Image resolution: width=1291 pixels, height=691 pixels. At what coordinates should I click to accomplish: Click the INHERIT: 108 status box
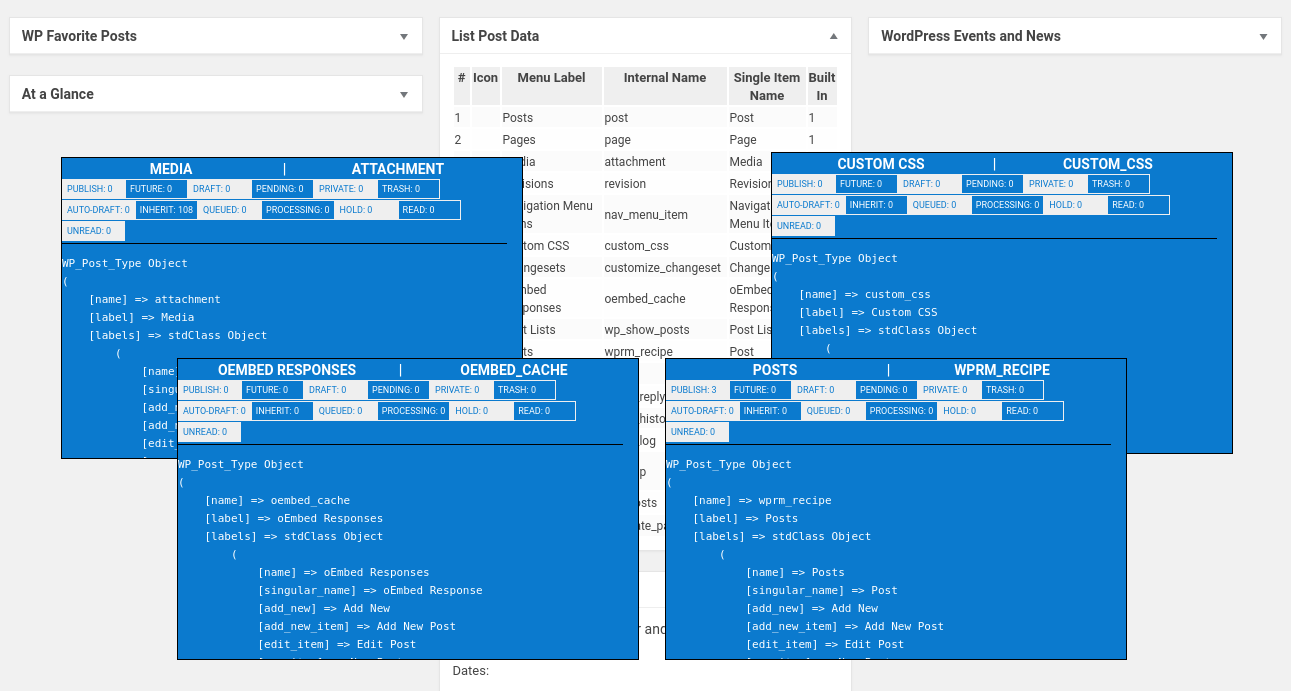click(x=167, y=210)
